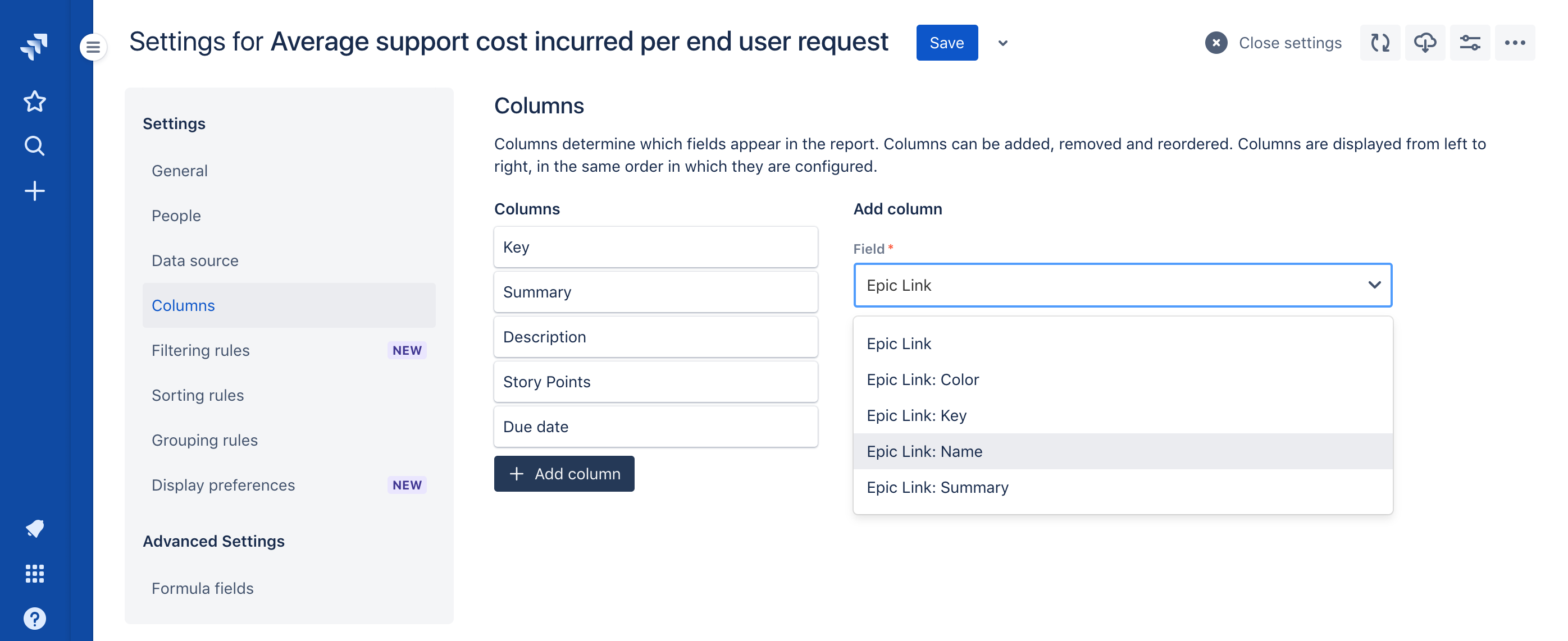The width and height of the screenshot is (1568, 641).
Task: Select Epic Link option in dropdown list
Action: point(1123,344)
